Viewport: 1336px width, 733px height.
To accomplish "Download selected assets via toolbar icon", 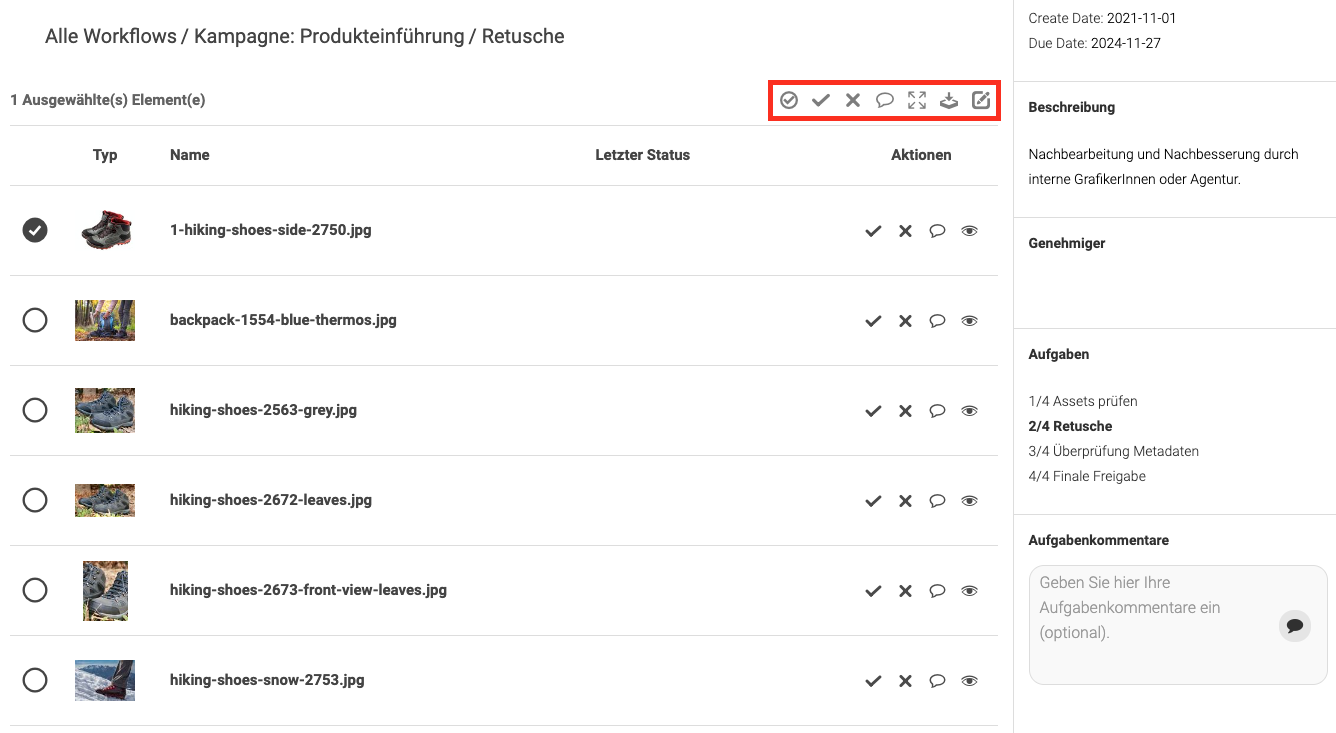I will point(949,100).
